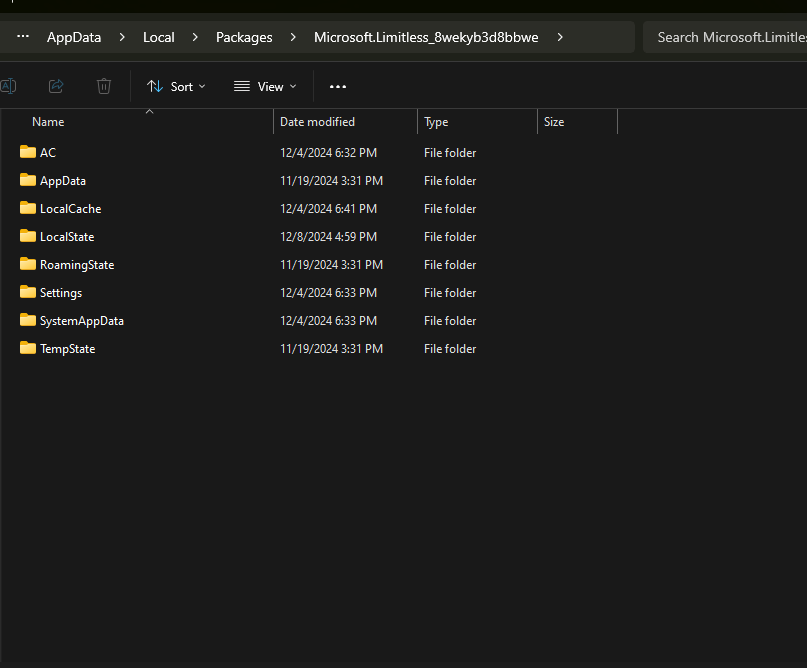Screen dimensions: 807x668
Task: Sort by the Date modified column header
Action: click(317, 122)
